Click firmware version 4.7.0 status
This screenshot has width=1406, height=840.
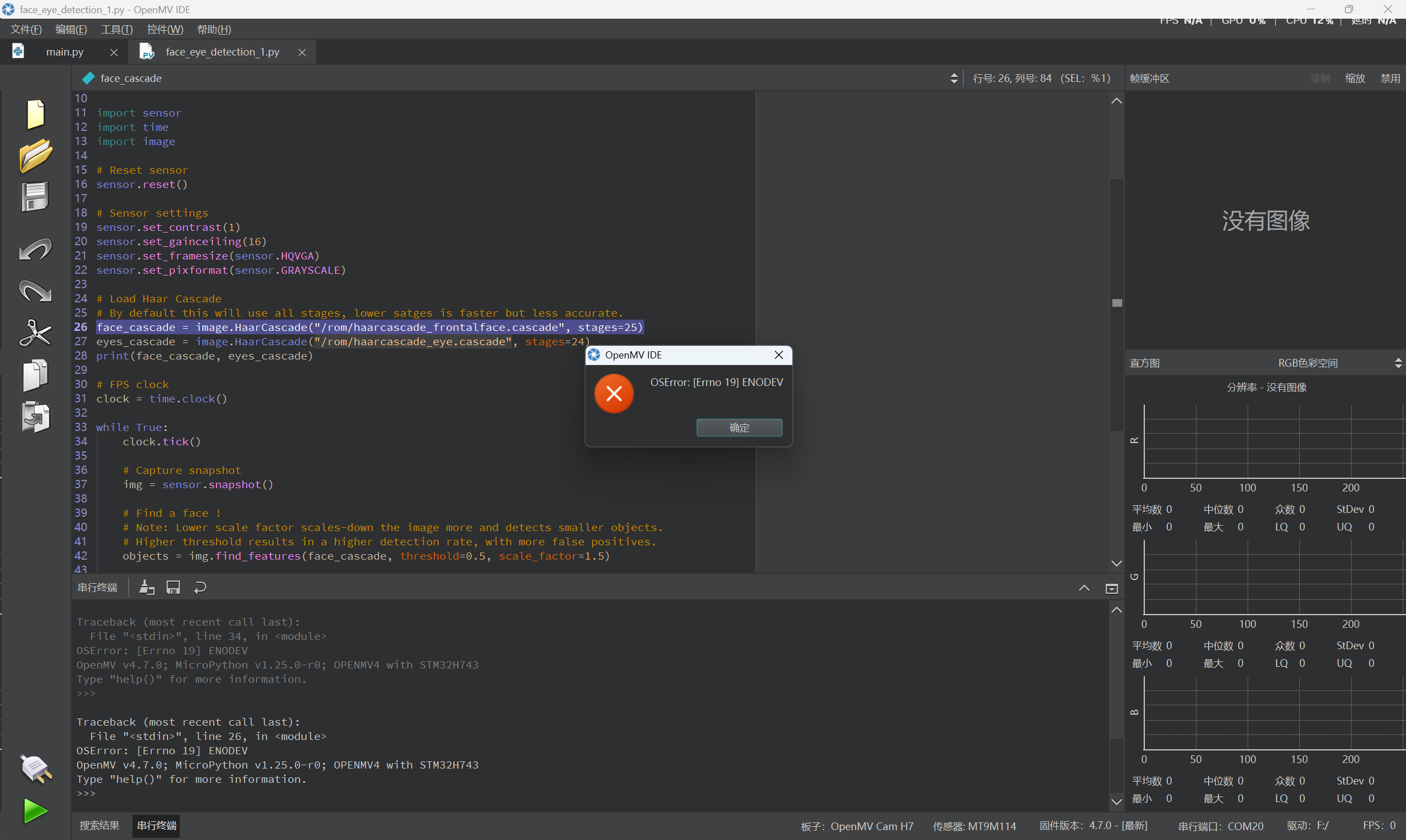click(1093, 826)
